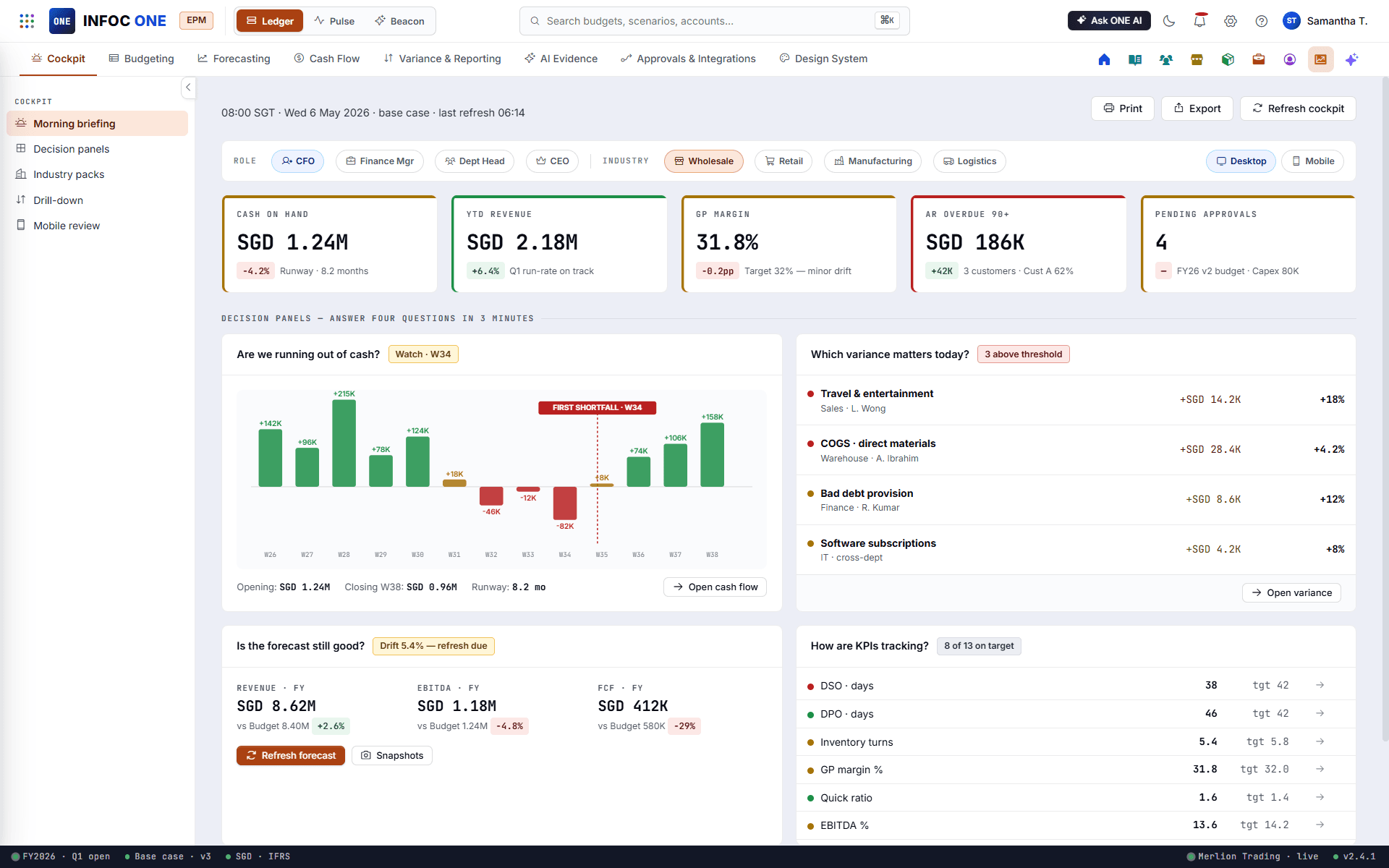This screenshot has height=868, width=1389.
Task: Select the Manufacturing industry chip
Action: (x=872, y=161)
